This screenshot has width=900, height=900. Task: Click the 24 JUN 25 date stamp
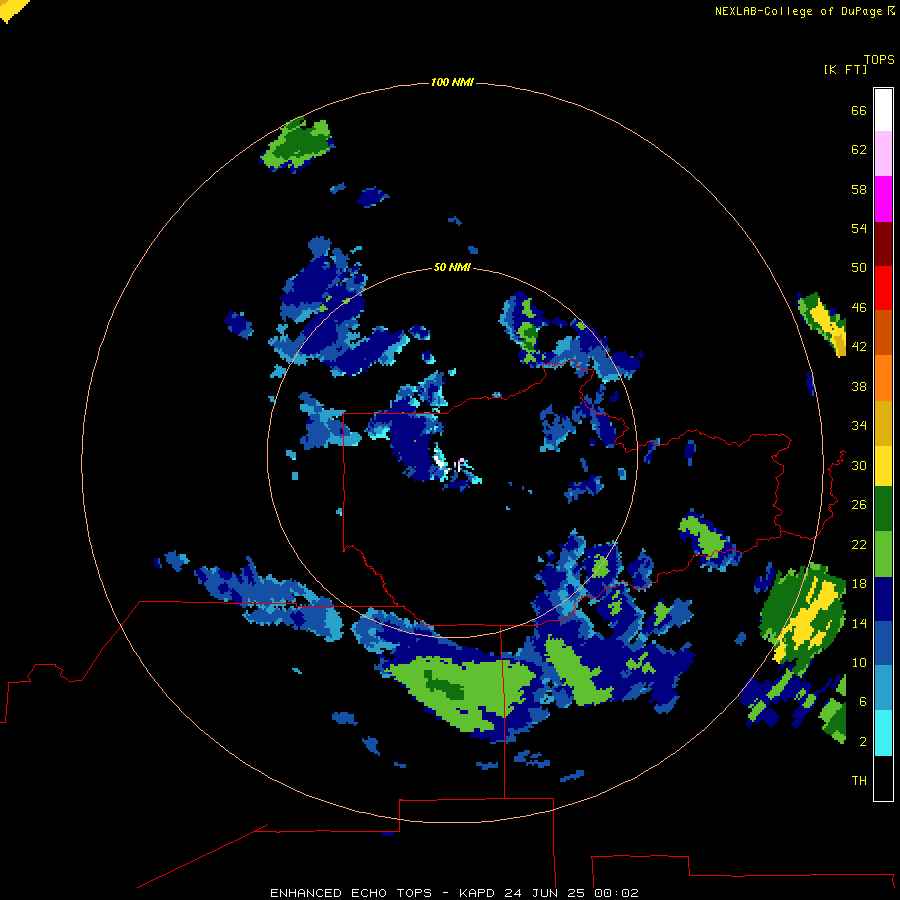[x=545, y=893]
